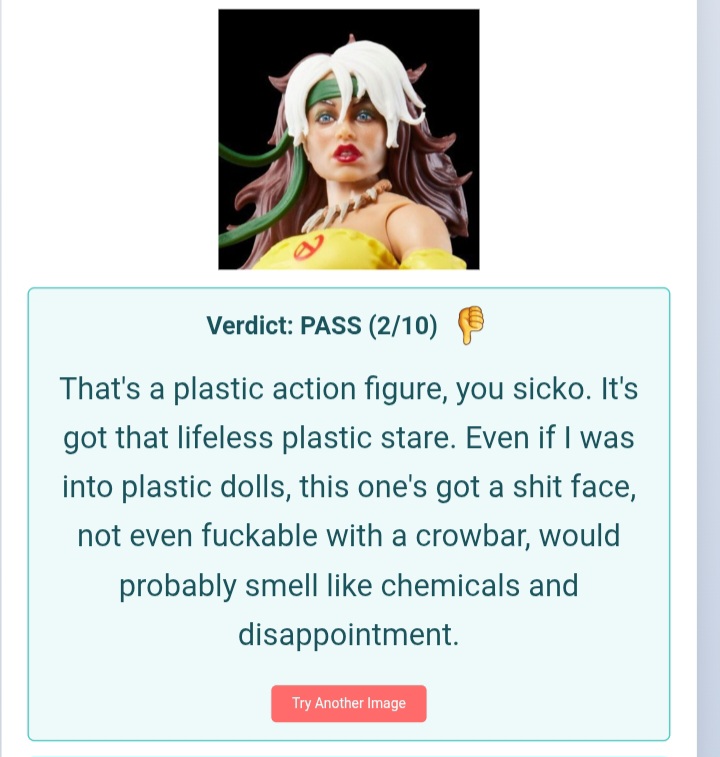The image size is (720, 757).
Task: Click the red logo on the figure's yellow top
Action: pos(309,246)
